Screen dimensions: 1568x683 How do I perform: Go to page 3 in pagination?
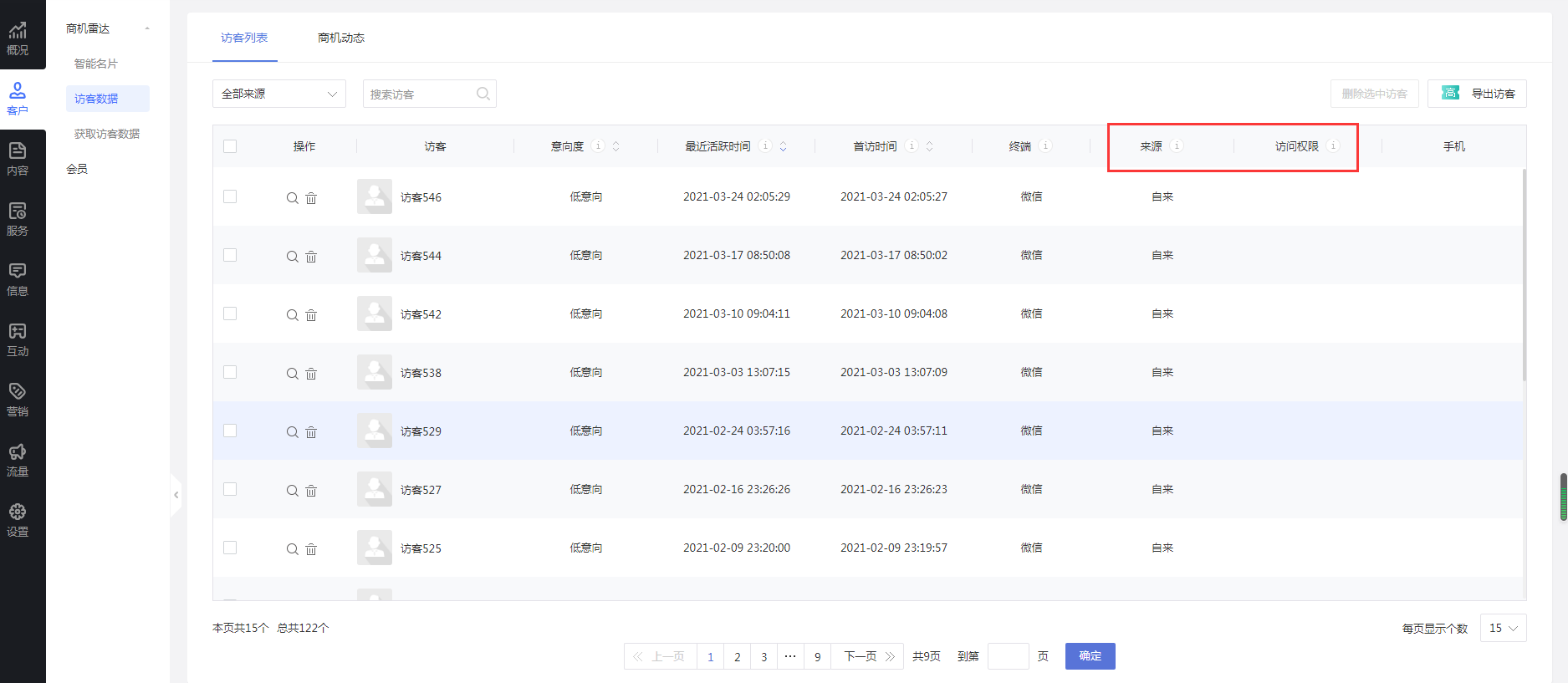(x=764, y=656)
